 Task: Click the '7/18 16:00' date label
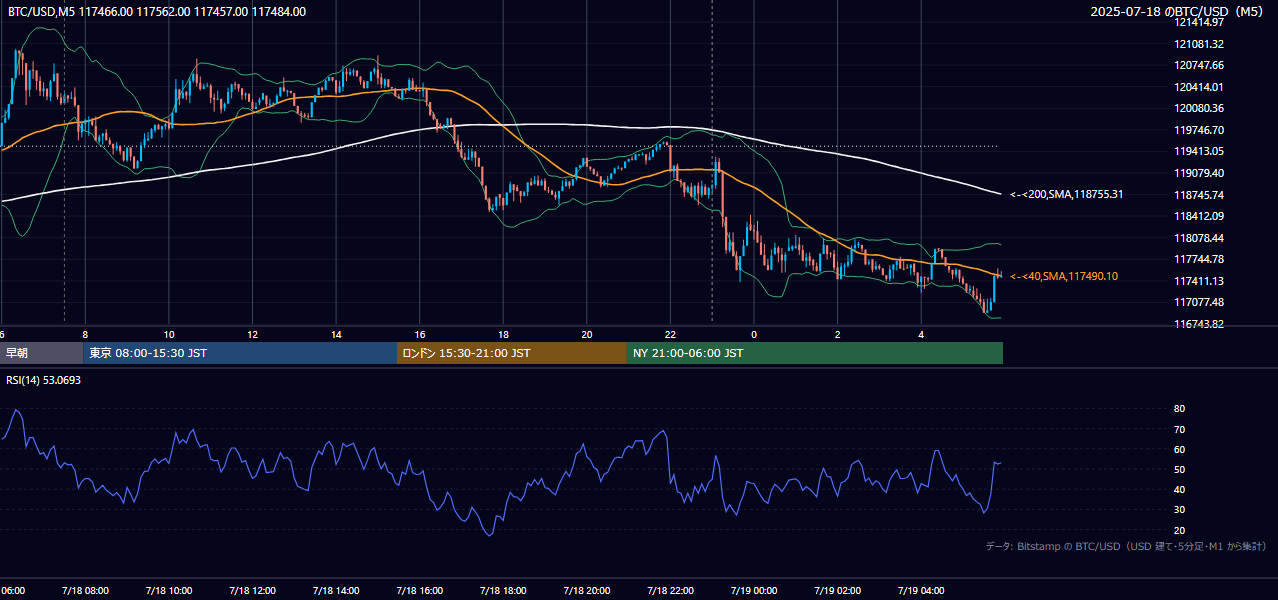[x=419, y=591]
